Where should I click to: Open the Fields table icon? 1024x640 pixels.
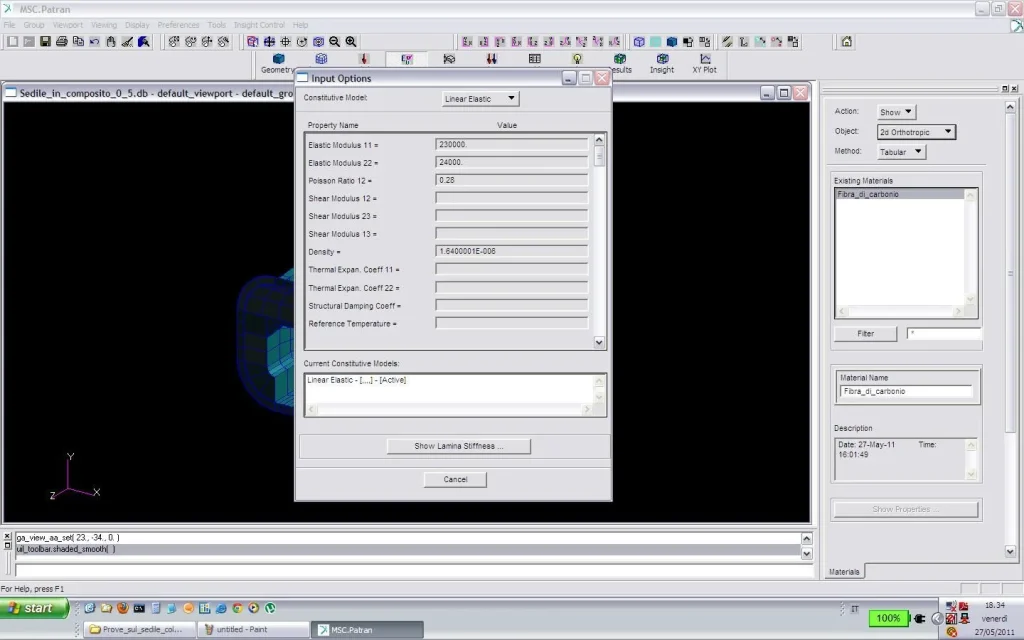tap(535, 59)
